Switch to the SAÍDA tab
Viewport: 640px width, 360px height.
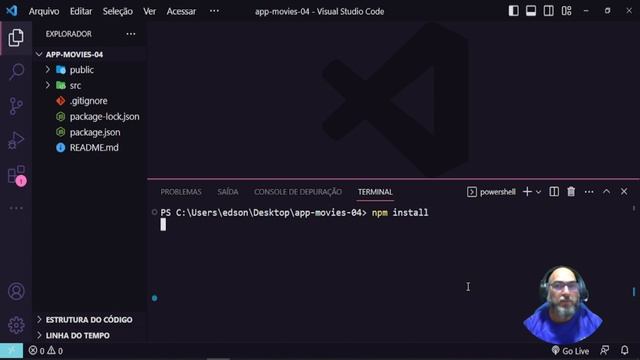[228, 192]
